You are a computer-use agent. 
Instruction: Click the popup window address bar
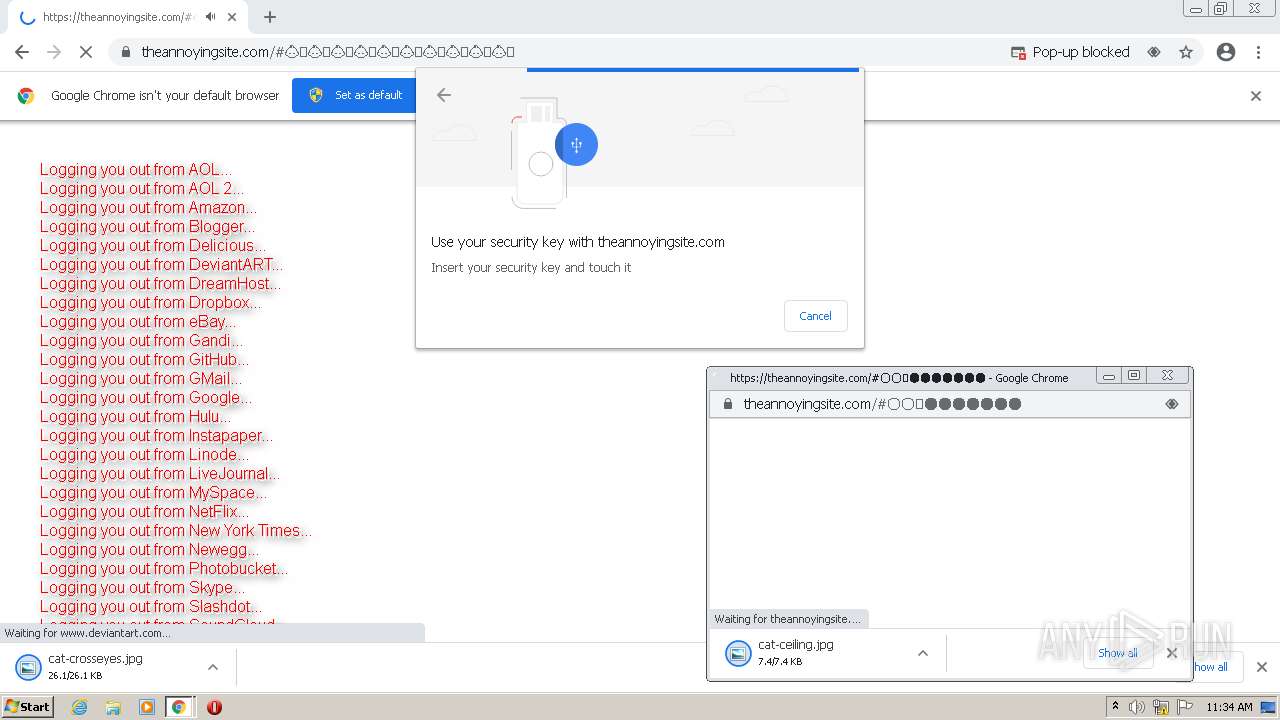(x=949, y=404)
